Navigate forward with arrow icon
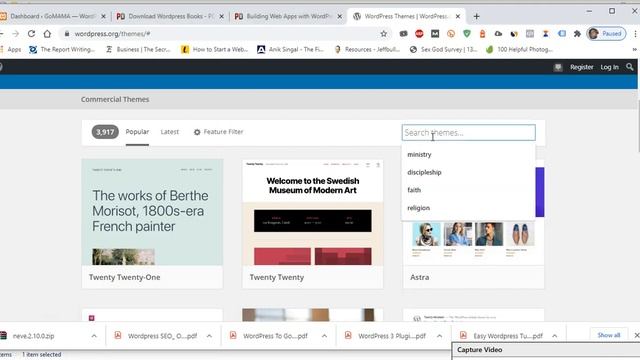 (16, 34)
